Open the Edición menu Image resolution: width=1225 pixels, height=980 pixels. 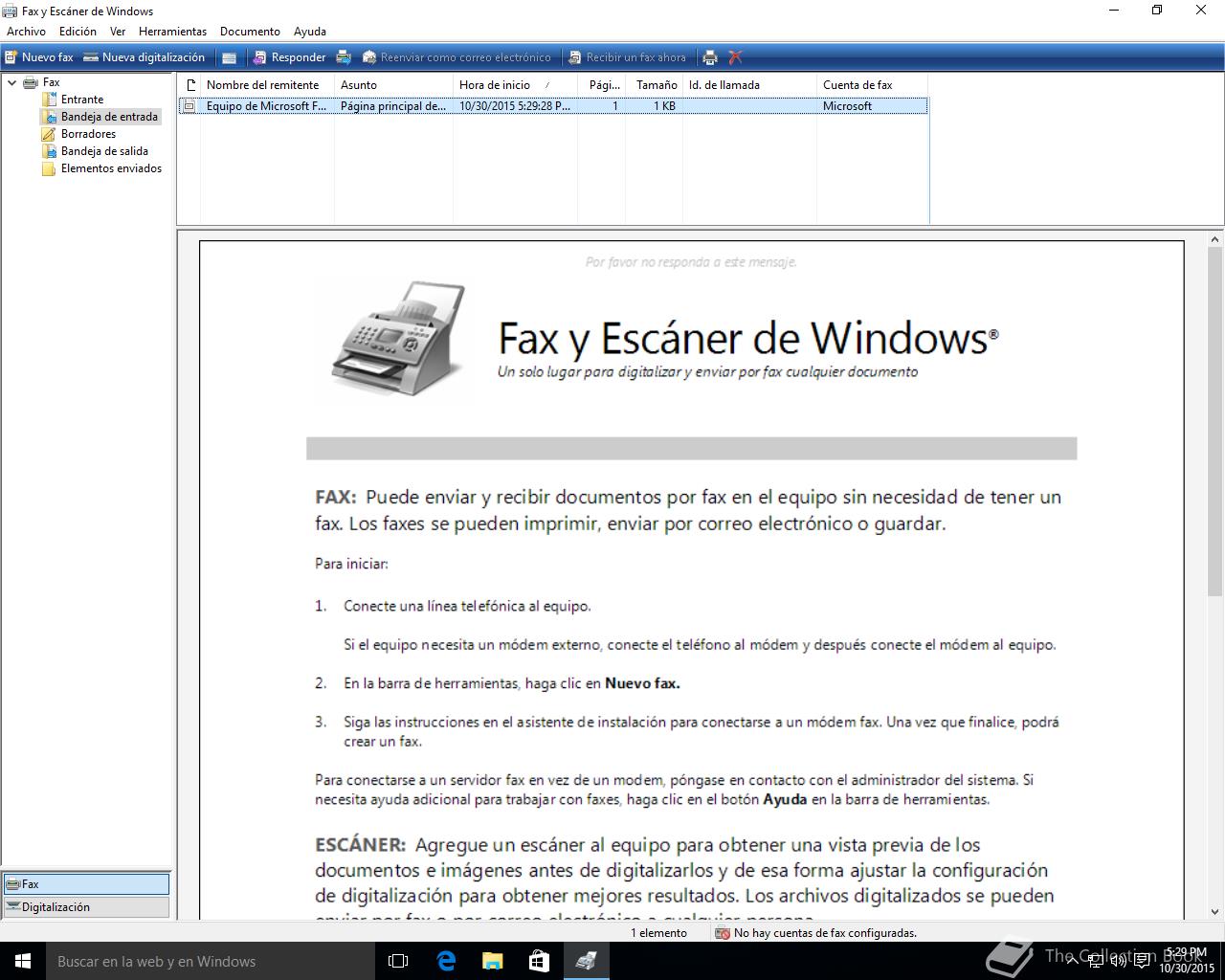[x=78, y=32]
